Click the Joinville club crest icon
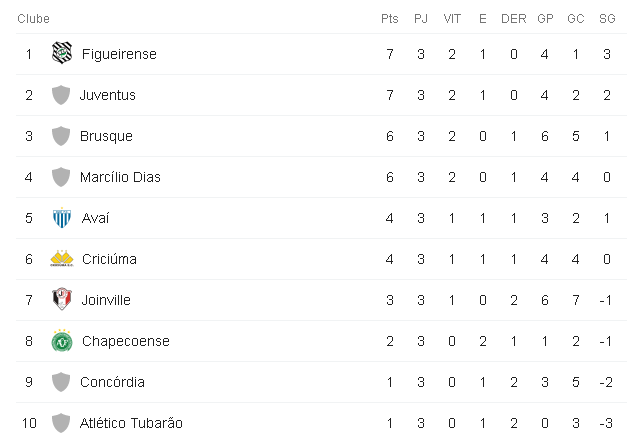627x444 pixels. (62, 299)
